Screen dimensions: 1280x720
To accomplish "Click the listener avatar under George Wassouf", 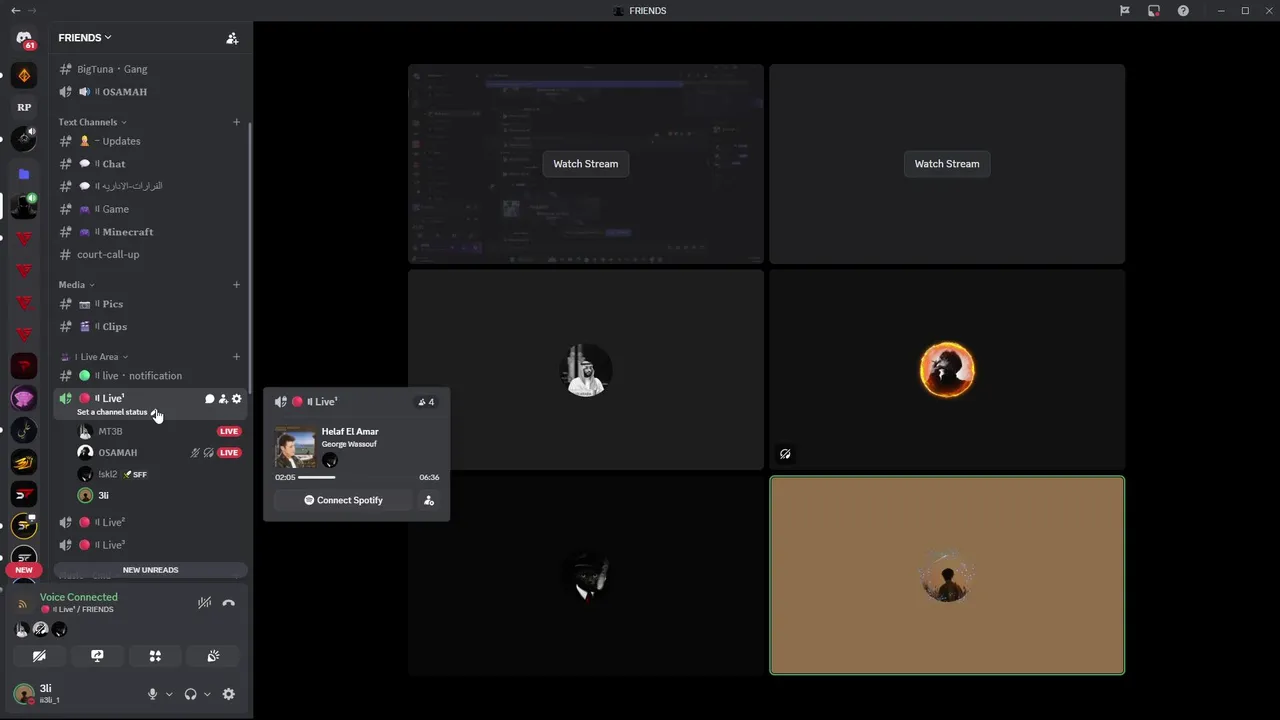I will (x=330, y=461).
